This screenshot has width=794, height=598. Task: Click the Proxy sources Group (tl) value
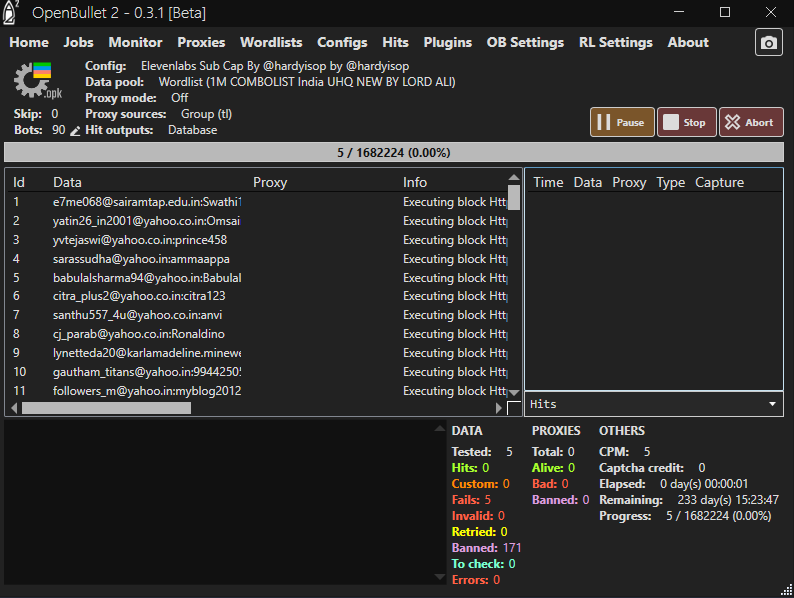(x=206, y=114)
